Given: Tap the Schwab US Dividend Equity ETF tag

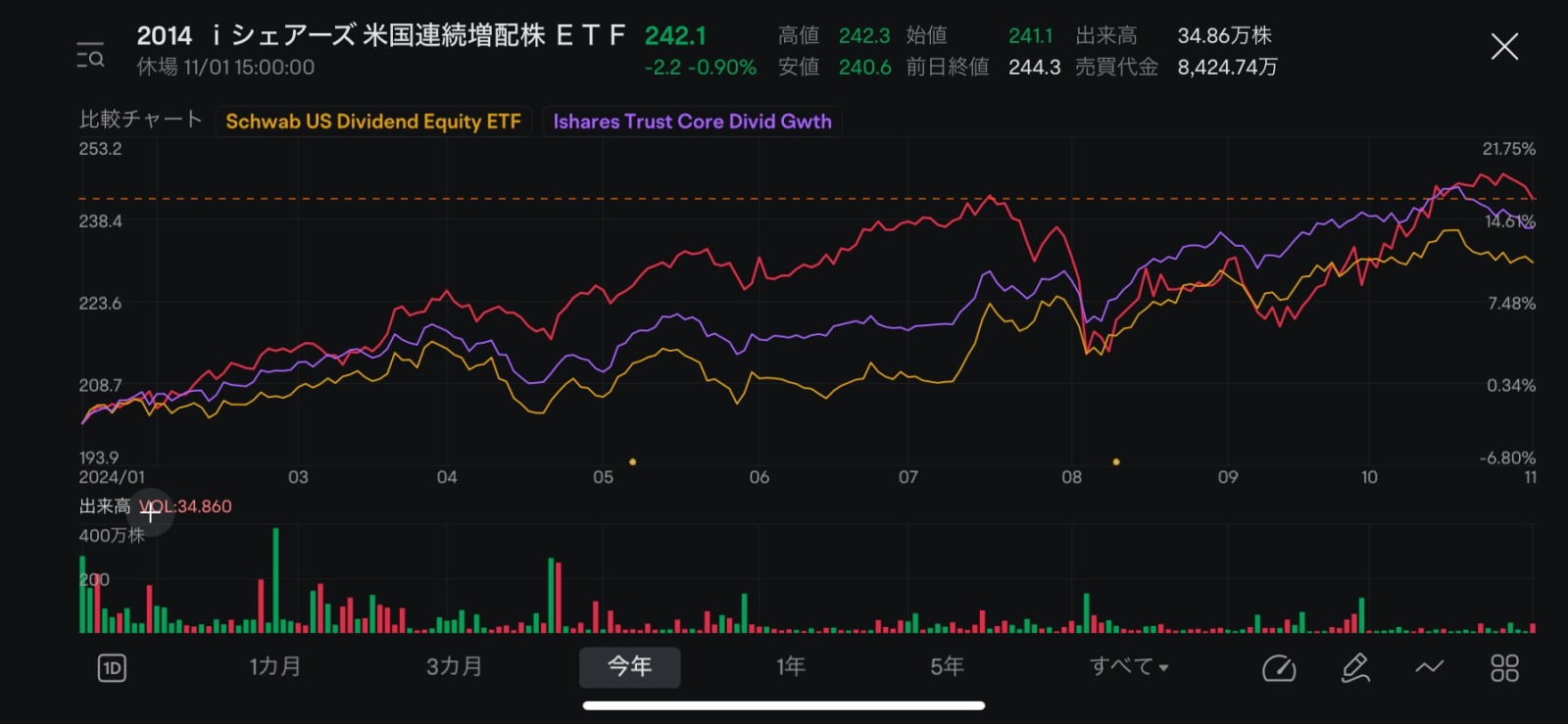Looking at the screenshot, I should click(373, 121).
